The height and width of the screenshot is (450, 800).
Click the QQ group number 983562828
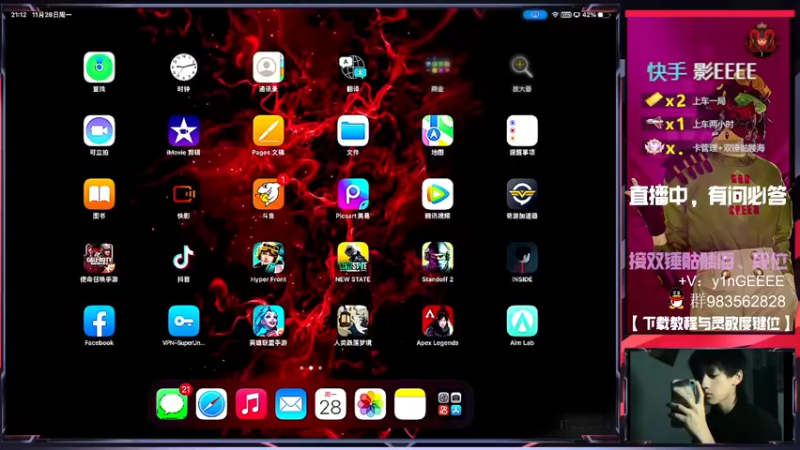click(737, 302)
